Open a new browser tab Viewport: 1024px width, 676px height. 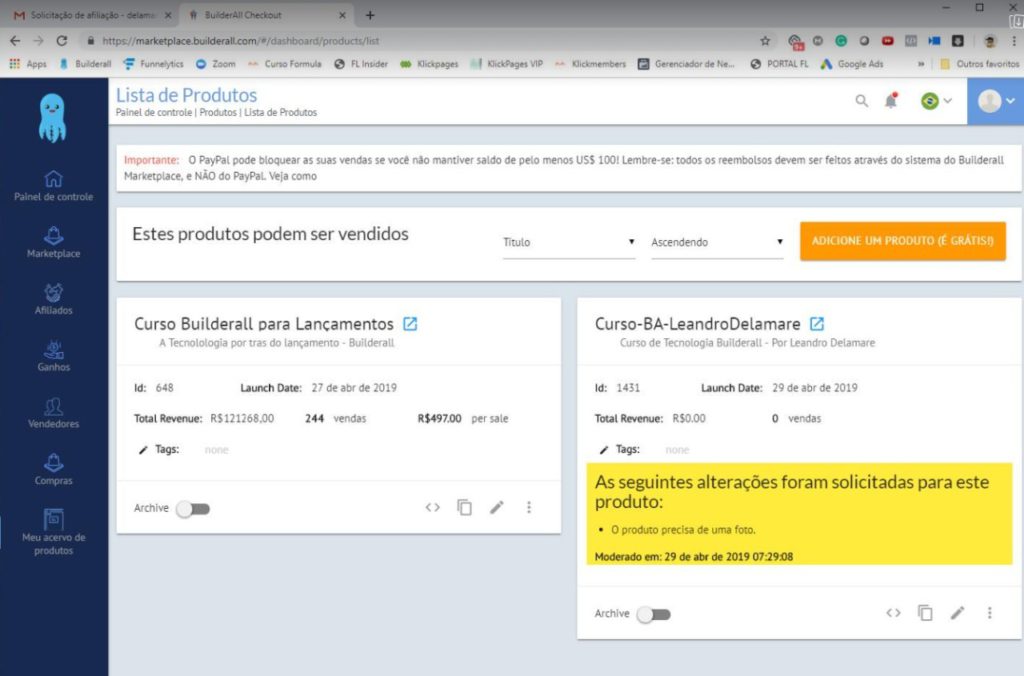(370, 14)
